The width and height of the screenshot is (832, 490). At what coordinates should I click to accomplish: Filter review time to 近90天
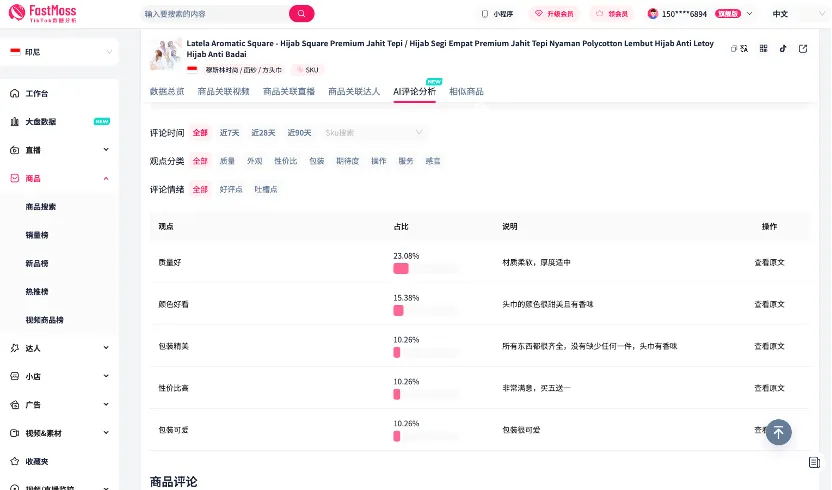tap(299, 133)
